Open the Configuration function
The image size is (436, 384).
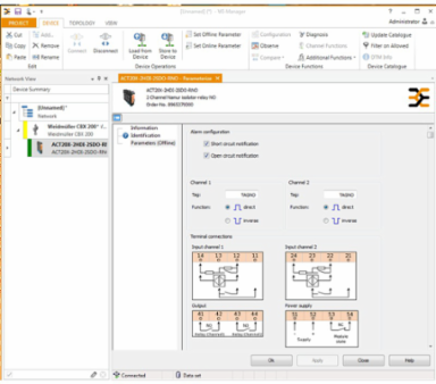[x=271, y=34]
